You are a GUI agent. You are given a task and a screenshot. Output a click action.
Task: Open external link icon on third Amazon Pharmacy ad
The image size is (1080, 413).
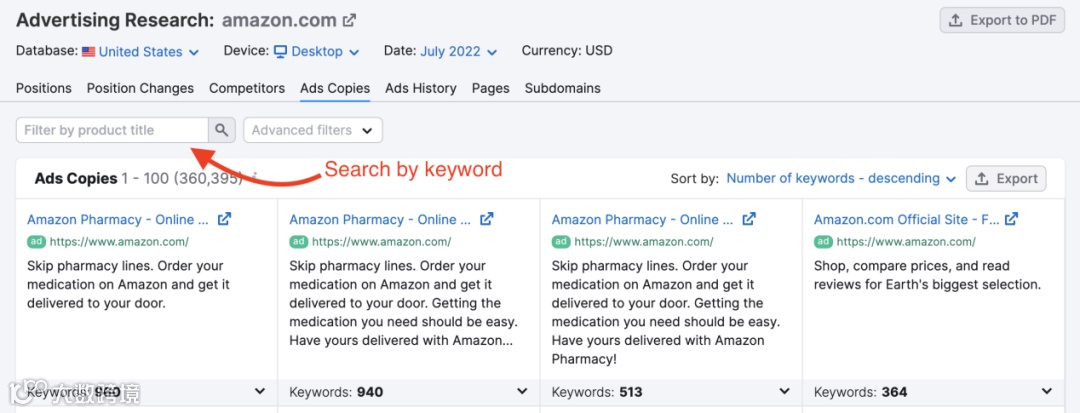coord(749,219)
